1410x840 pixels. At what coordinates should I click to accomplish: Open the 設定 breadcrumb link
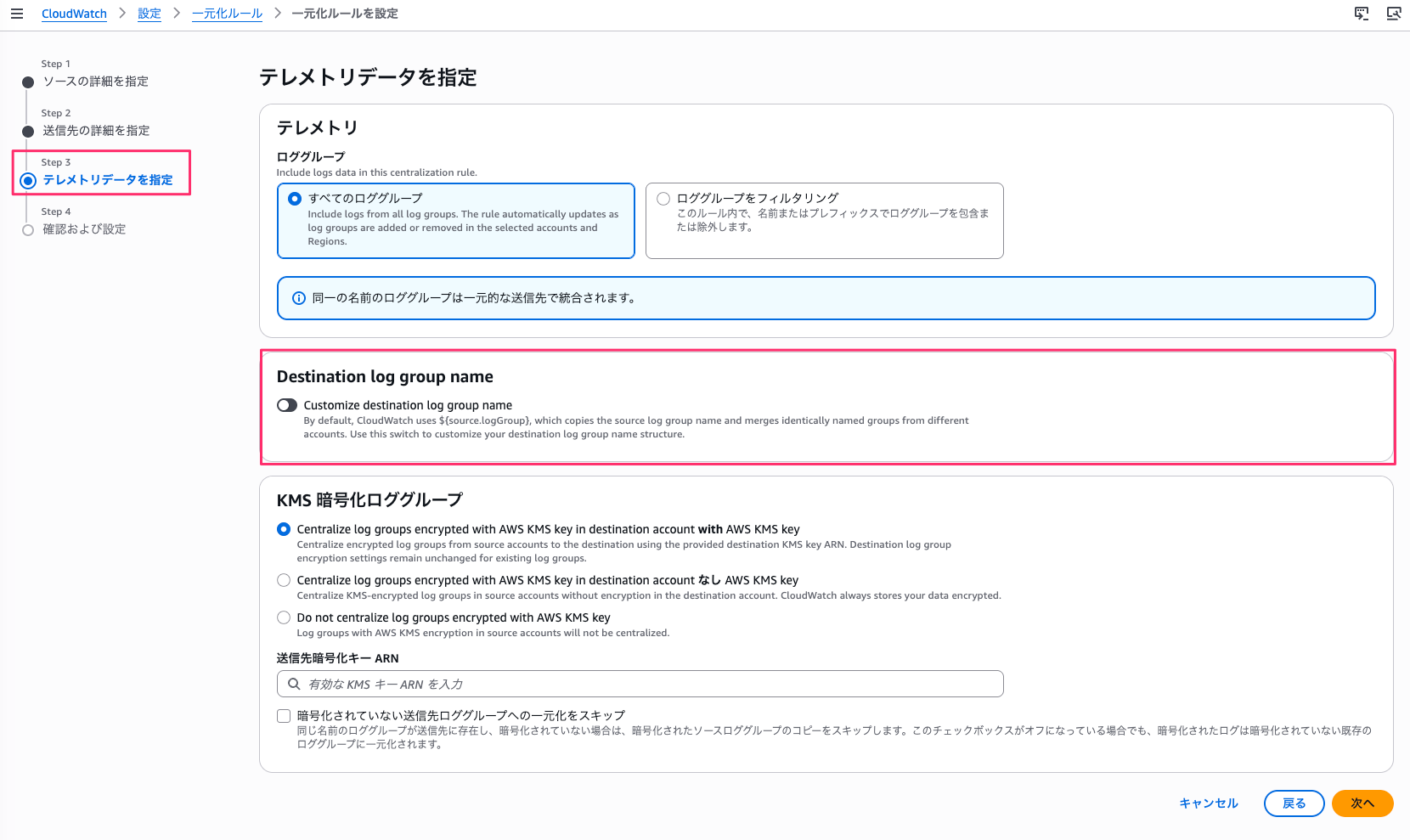(149, 14)
